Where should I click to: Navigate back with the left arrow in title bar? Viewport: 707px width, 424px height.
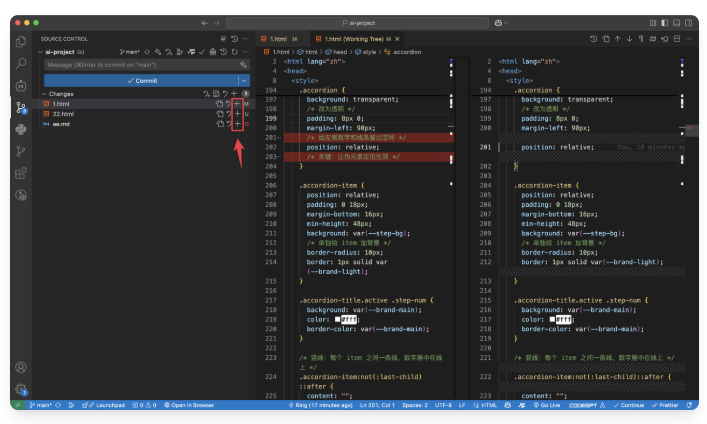[x=205, y=23]
